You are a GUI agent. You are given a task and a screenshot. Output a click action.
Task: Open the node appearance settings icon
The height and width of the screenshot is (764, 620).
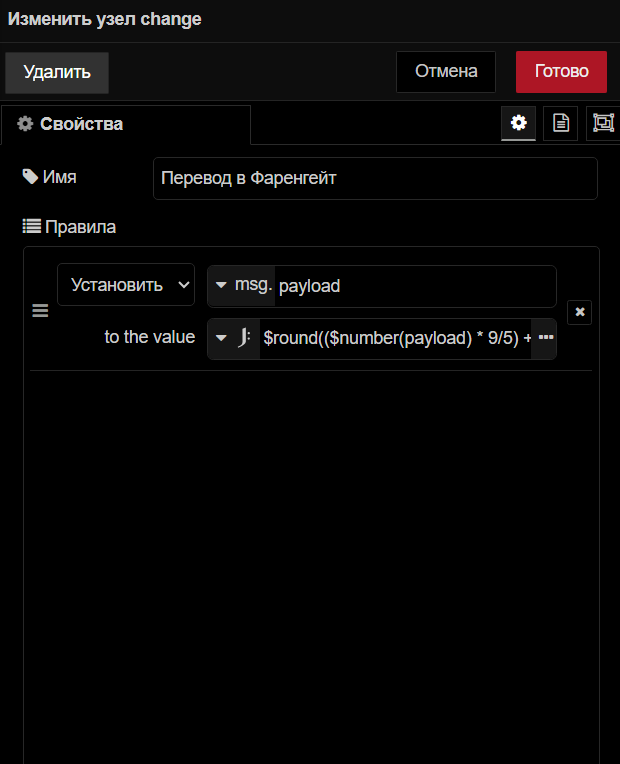tap(603, 123)
